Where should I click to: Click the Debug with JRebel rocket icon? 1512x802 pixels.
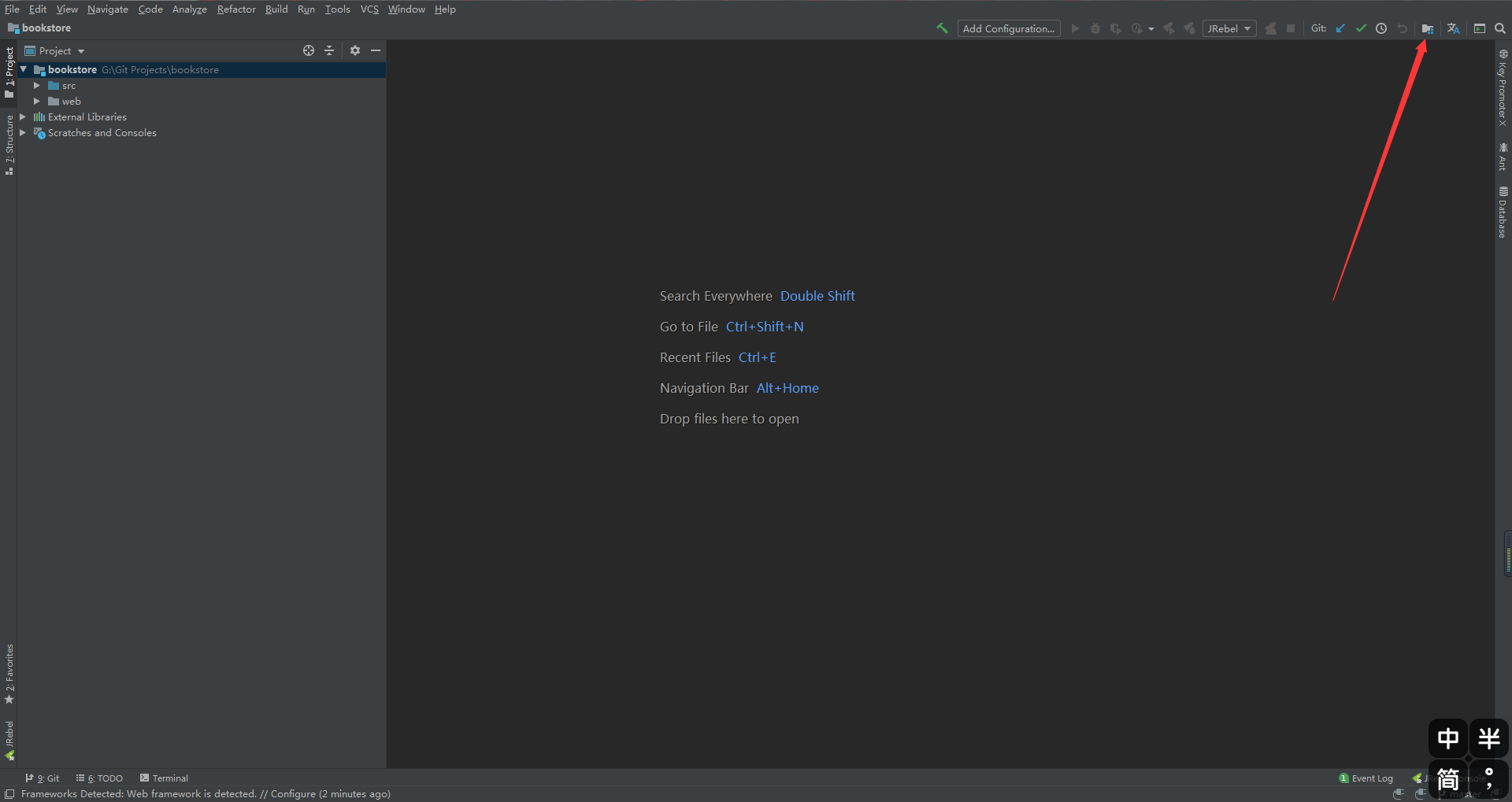point(1189,28)
